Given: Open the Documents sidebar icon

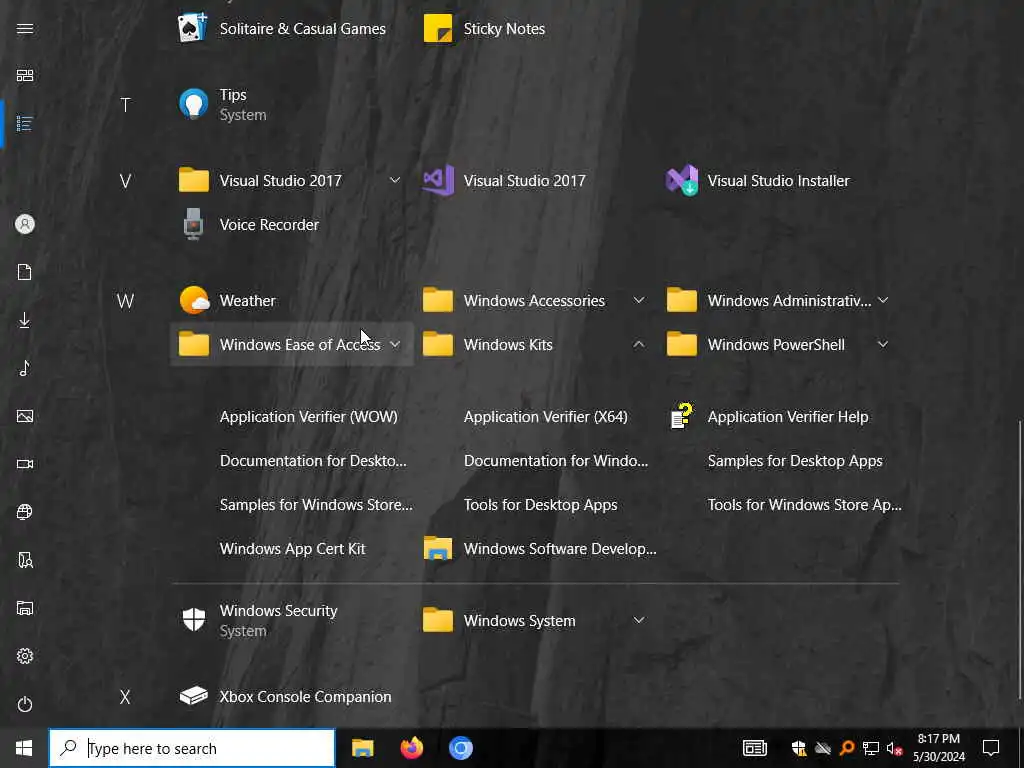Looking at the screenshot, I should pyautogui.click(x=25, y=272).
